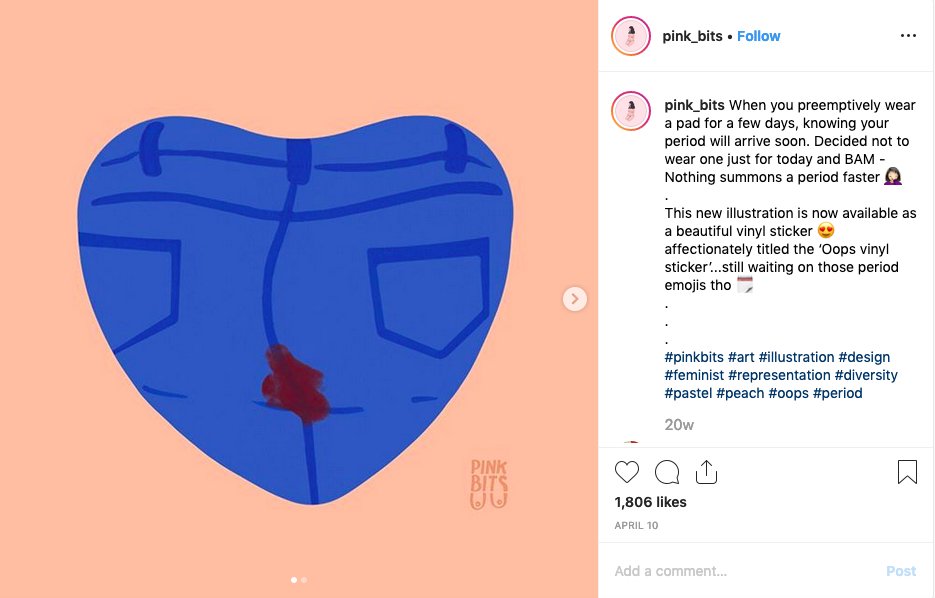
Task: Save the post with the bookmark icon
Action: tap(907, 472)
